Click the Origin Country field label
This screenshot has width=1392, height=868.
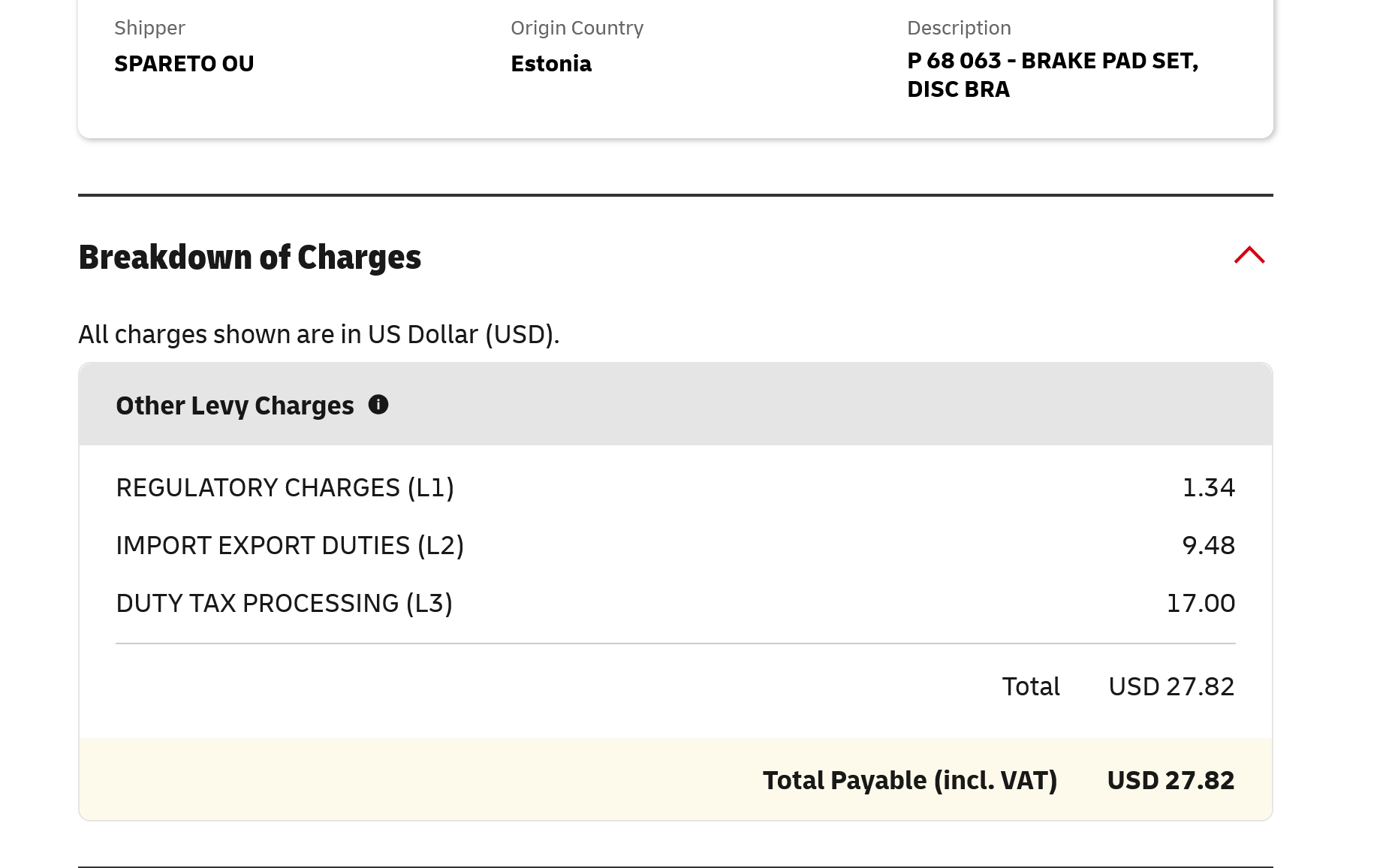[x=577, y=29]
